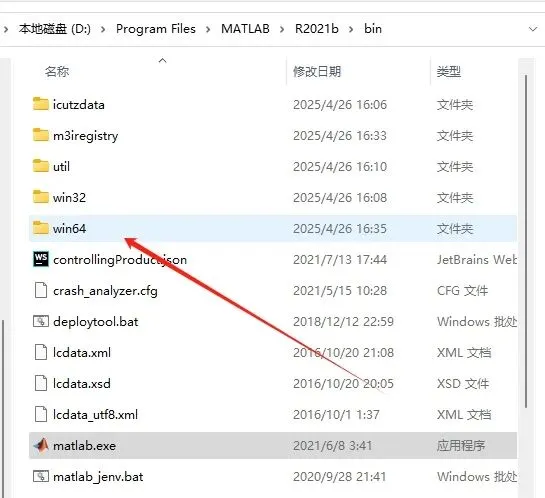Screen dimensions: 545x498
Task: Select the icutzdata file name
Action: pos(79,105)
